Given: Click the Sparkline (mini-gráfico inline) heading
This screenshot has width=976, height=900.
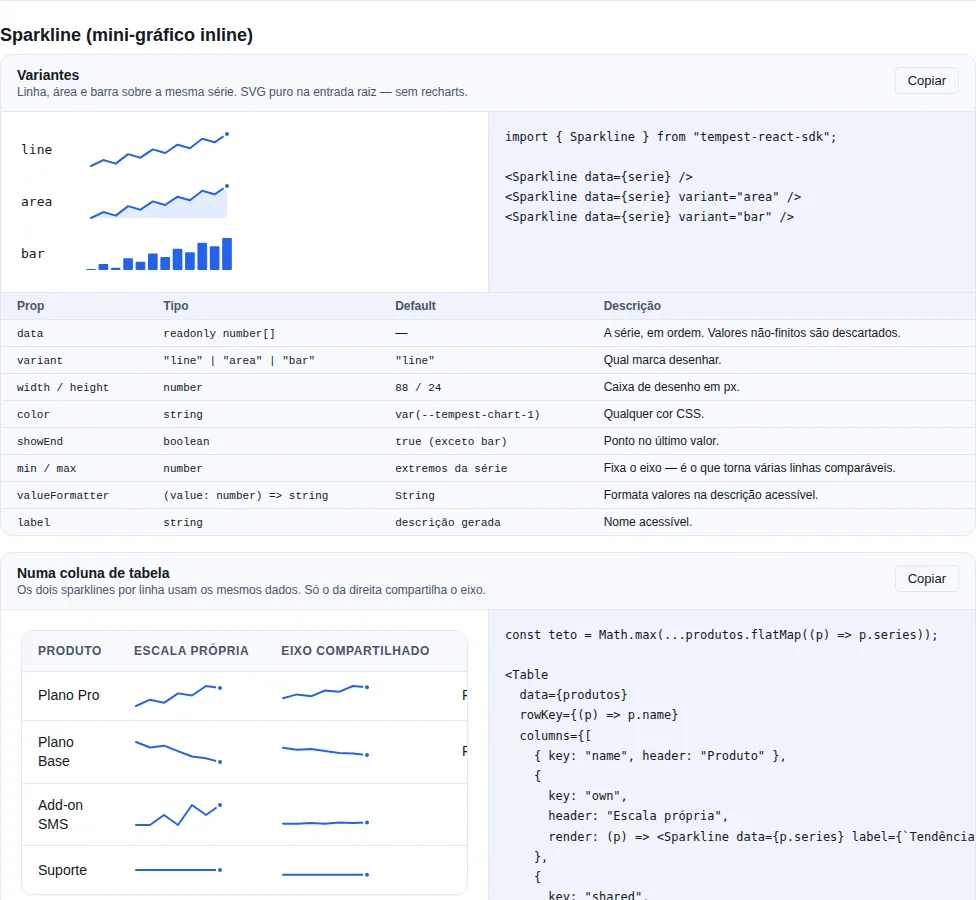Looking at the screenshot, I should pyautogui.click(x=127, y=35).
